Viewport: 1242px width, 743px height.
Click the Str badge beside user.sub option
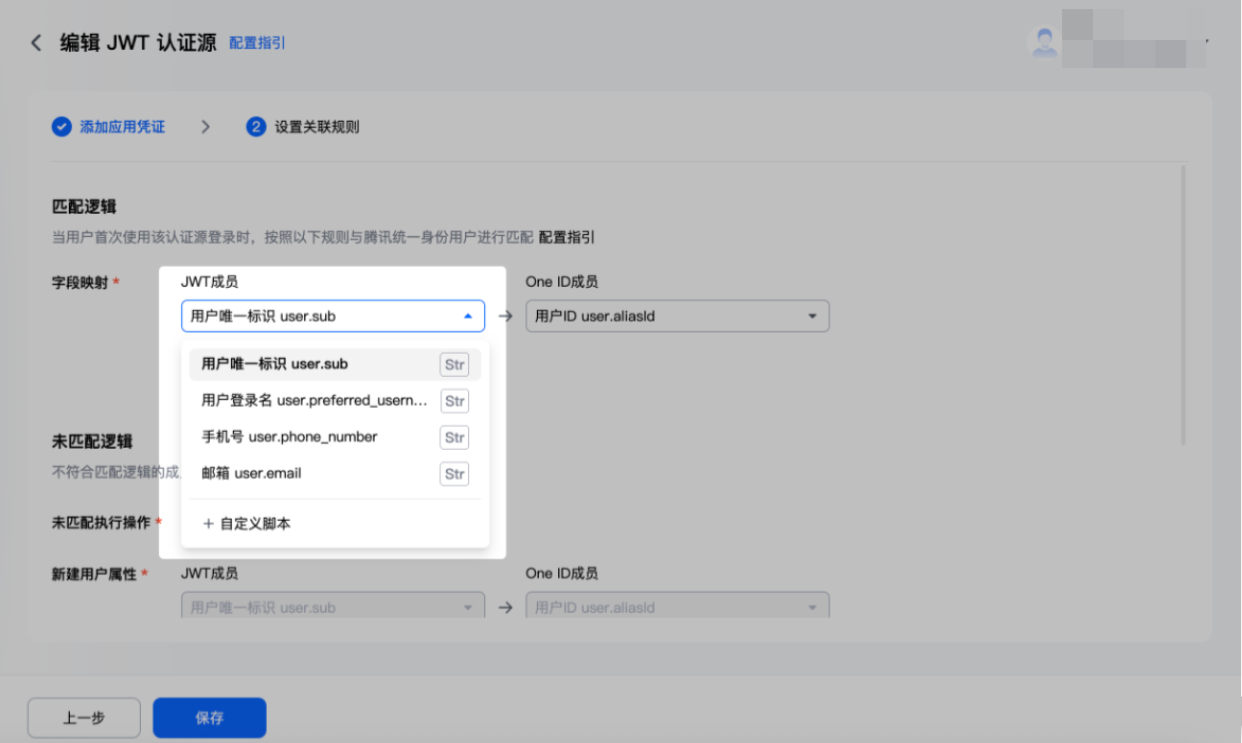[455, 365]
